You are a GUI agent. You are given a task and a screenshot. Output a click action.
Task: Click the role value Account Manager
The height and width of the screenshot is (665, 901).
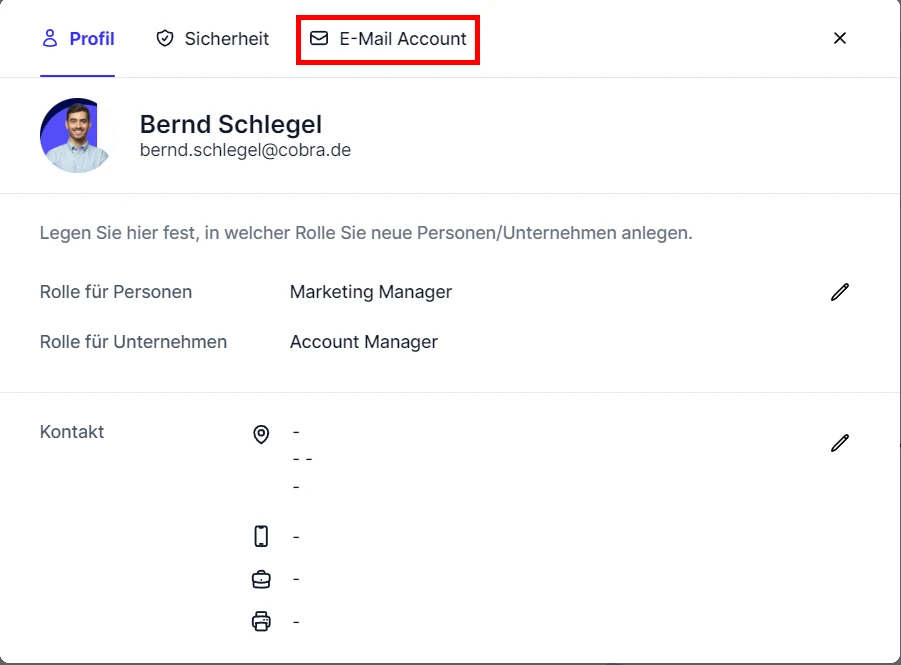(363, 342)
